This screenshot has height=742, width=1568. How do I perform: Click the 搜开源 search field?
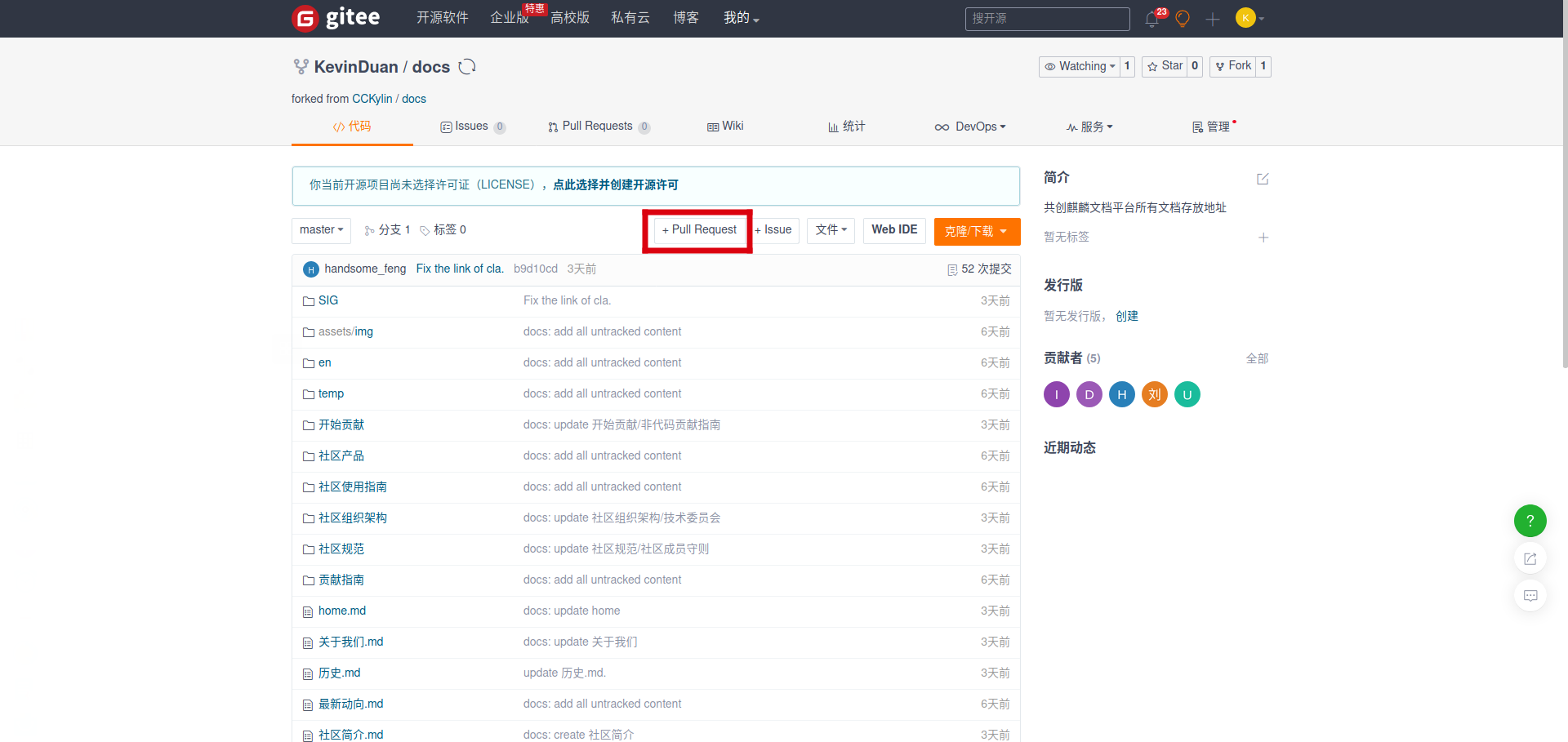pyautogui.click(x=1047, y=19)
